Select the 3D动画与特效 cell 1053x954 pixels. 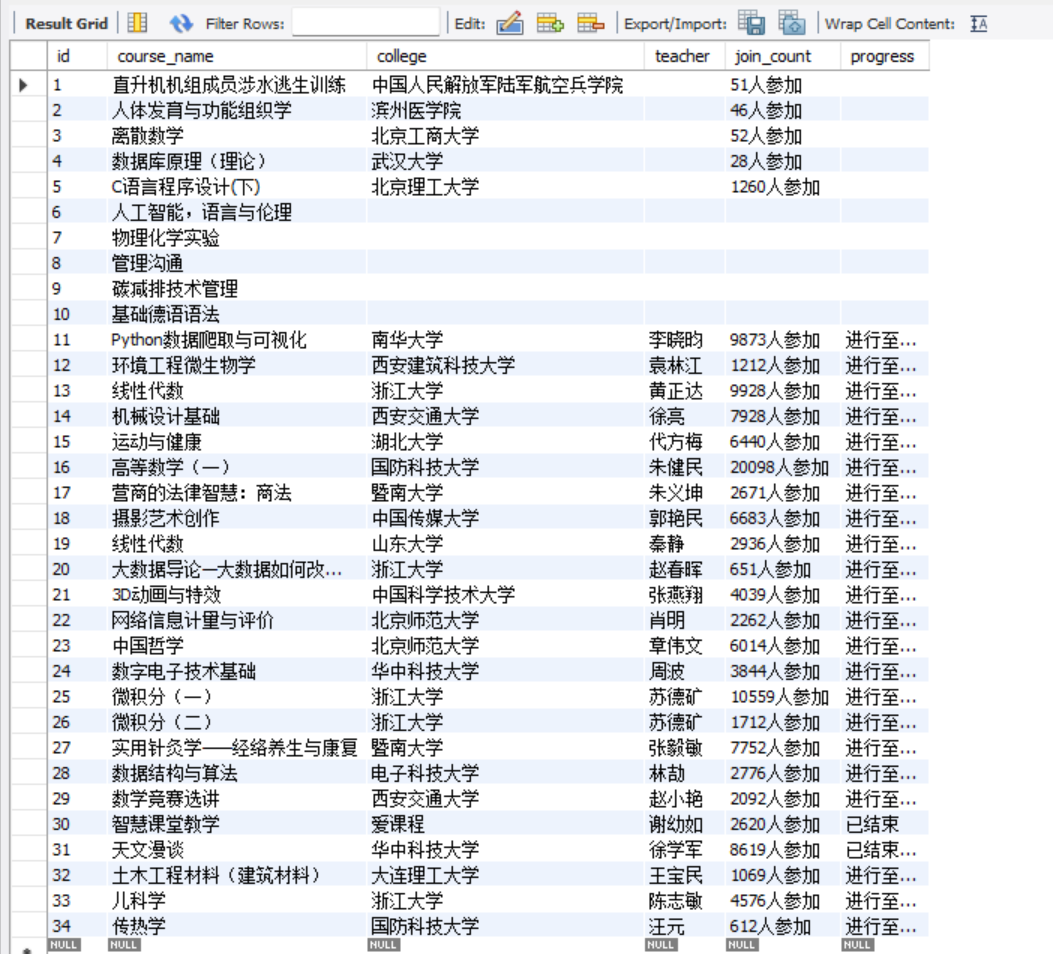point(237,595)
